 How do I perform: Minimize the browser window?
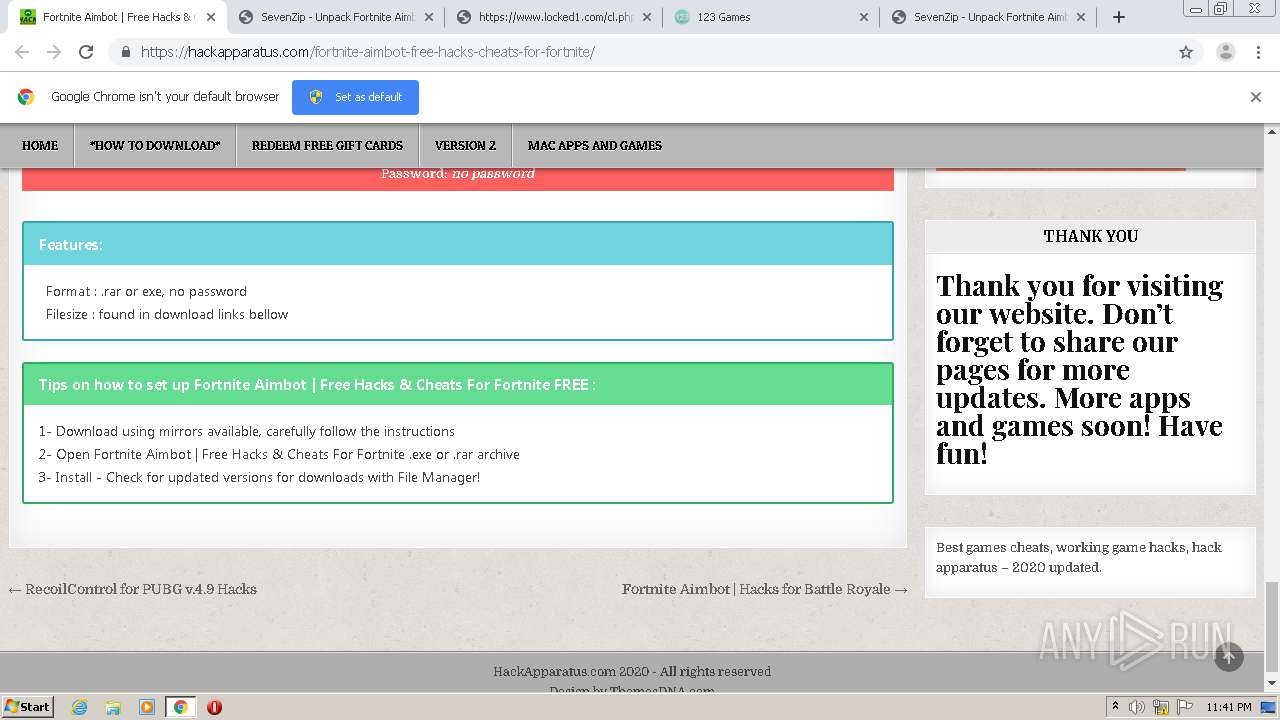(1196, 8)
